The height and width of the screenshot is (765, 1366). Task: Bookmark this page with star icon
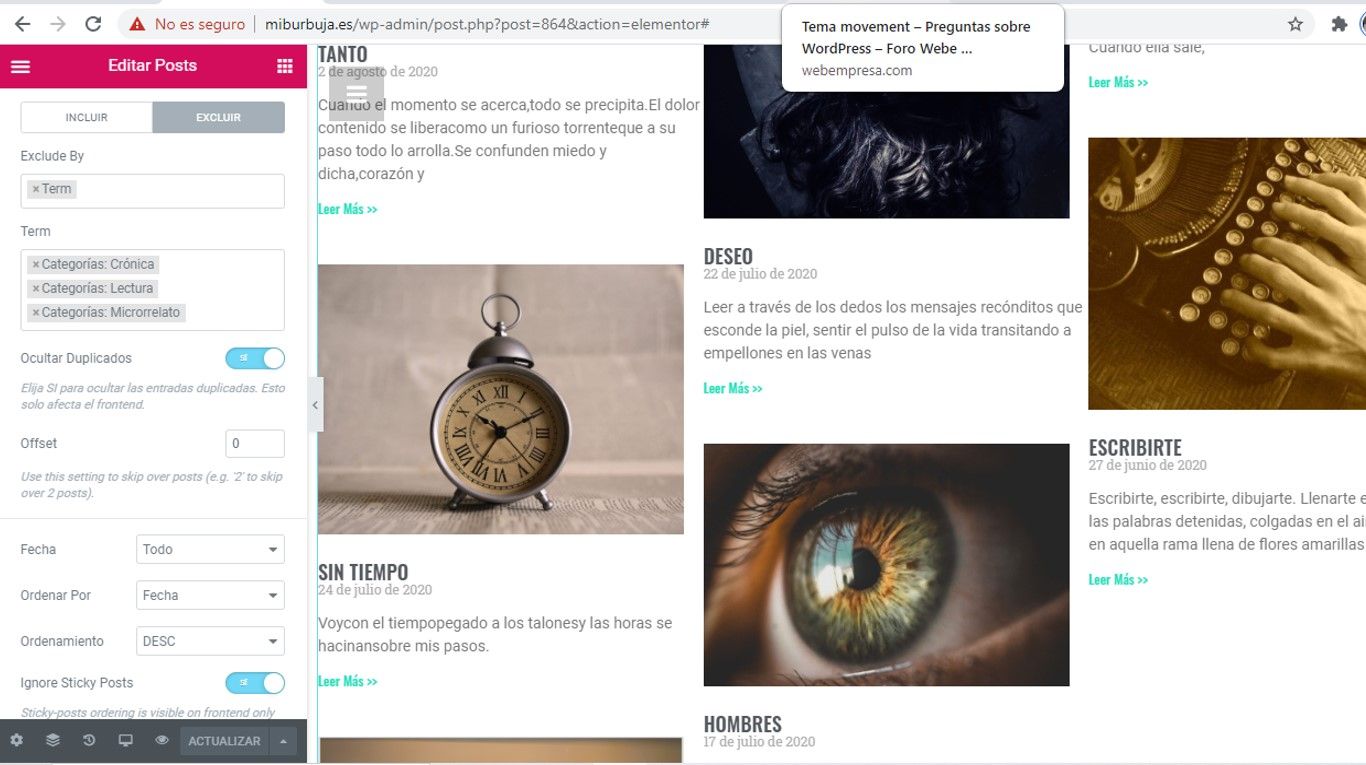tap(1295, 24)
